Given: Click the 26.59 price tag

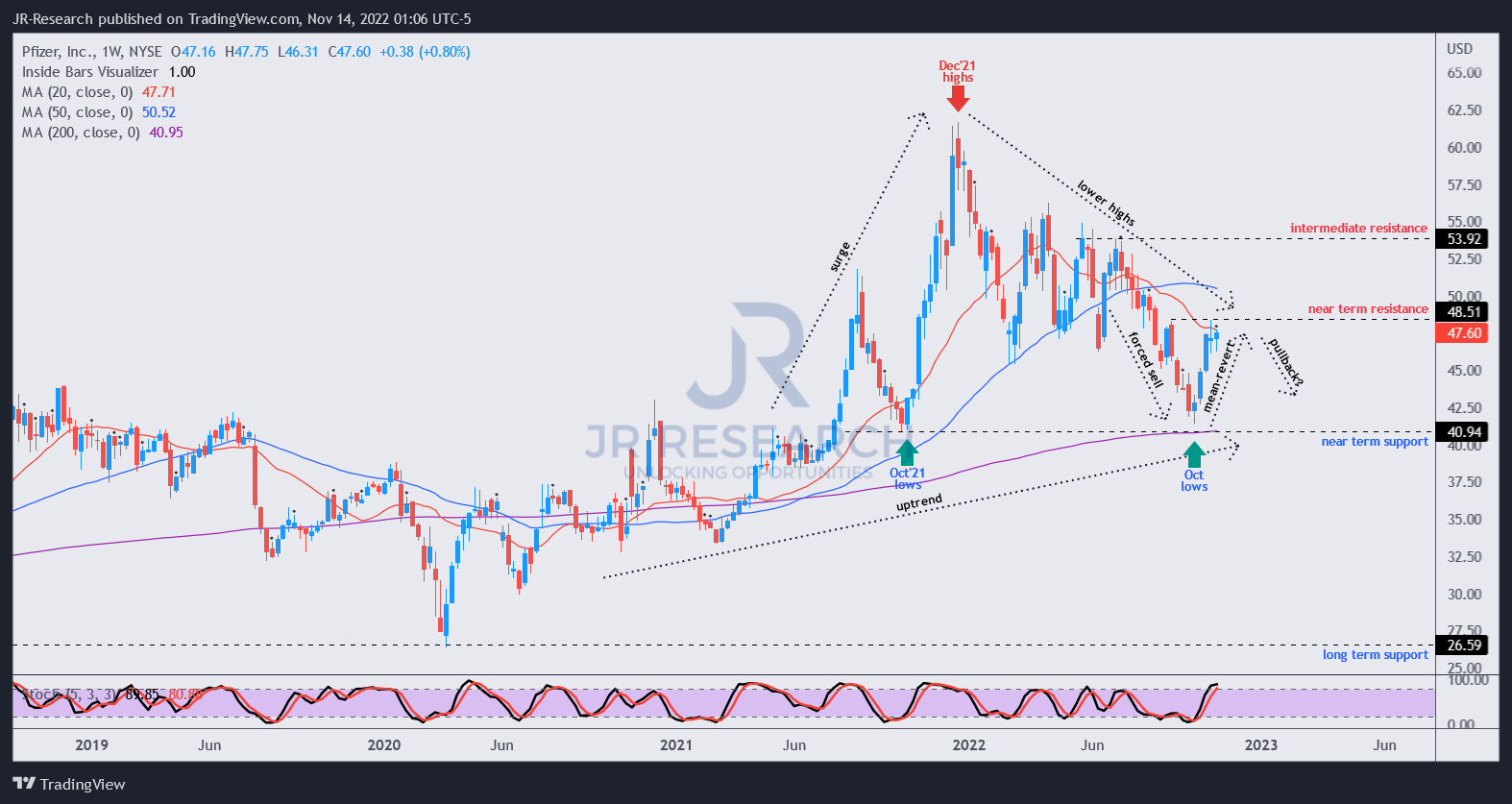Looking at the screenshot, I should coord(1464,646).
